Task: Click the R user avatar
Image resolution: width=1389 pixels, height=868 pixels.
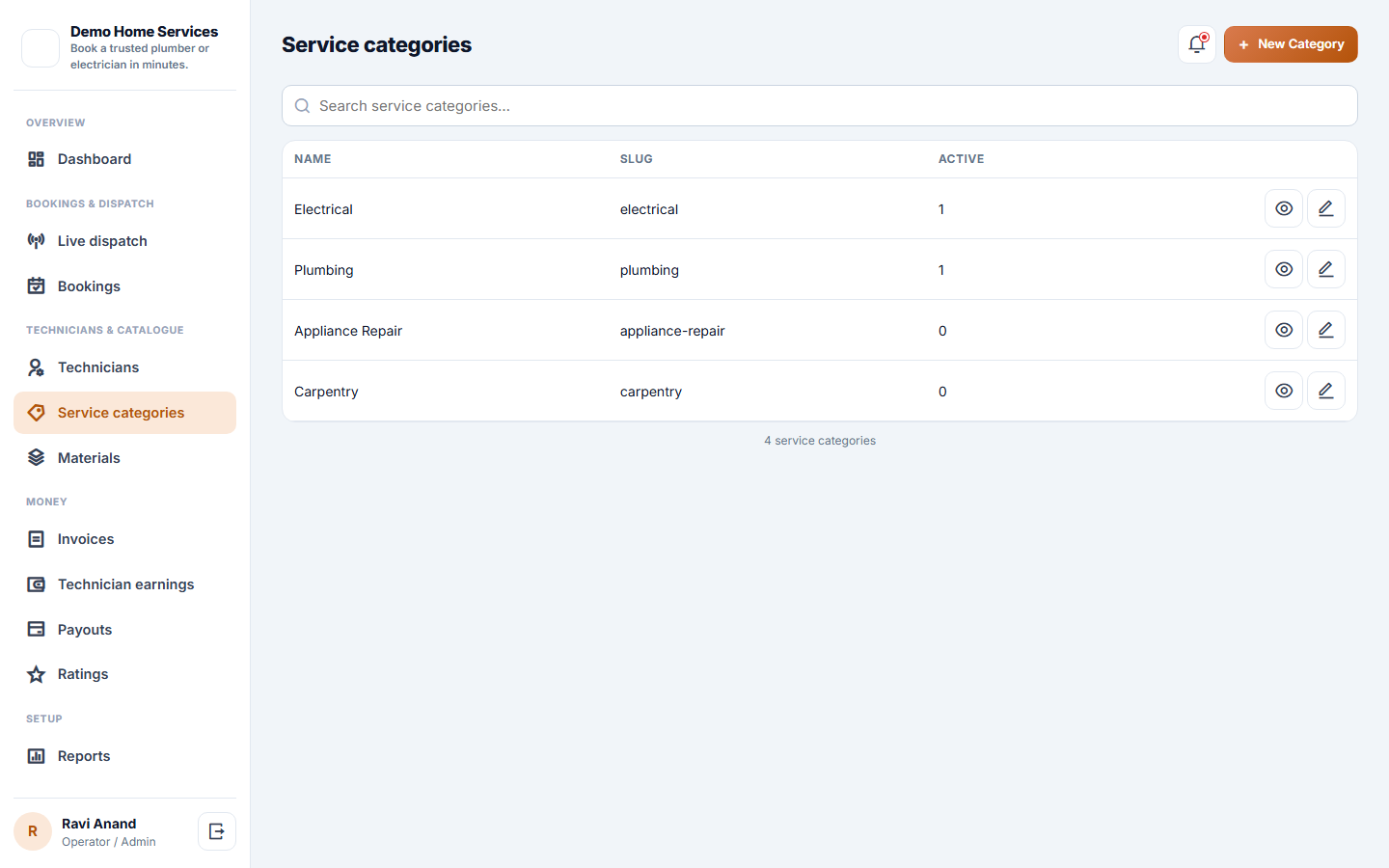Action: click(x=33, y=831)
